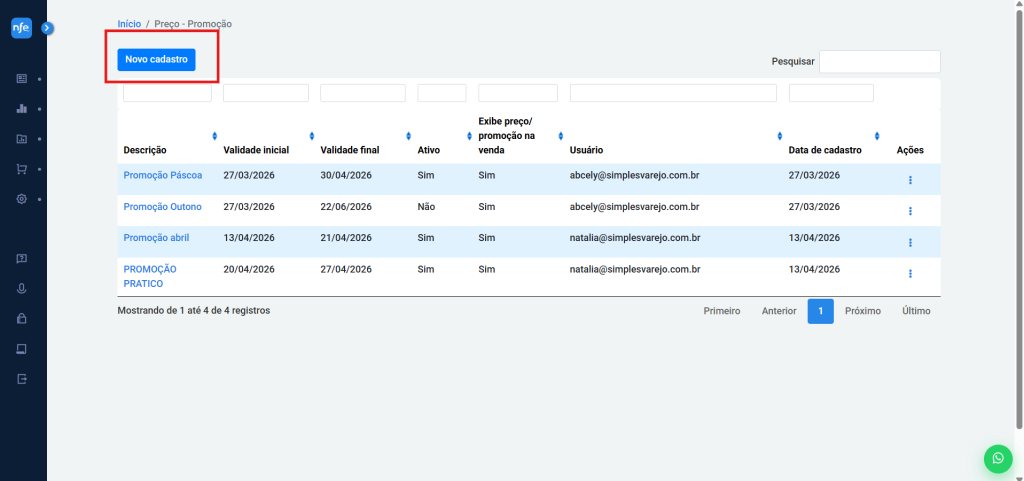Open the bar chart reports sidebar icon
The height and width of the screenshot is (481, 1024).
(21, 108)
